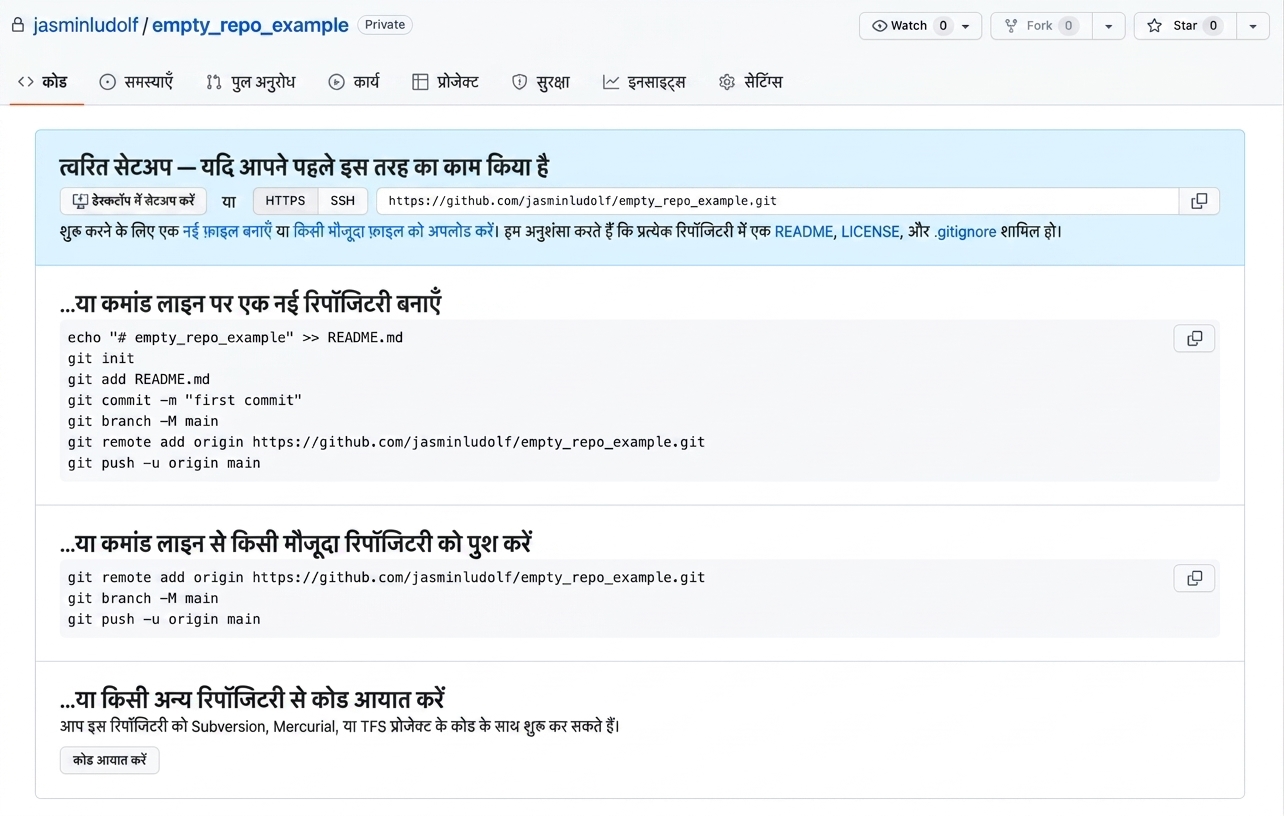Open the प्रोजेक्ट (Projects) tab
Screen dimensions: 1284x816
[445, 82]
